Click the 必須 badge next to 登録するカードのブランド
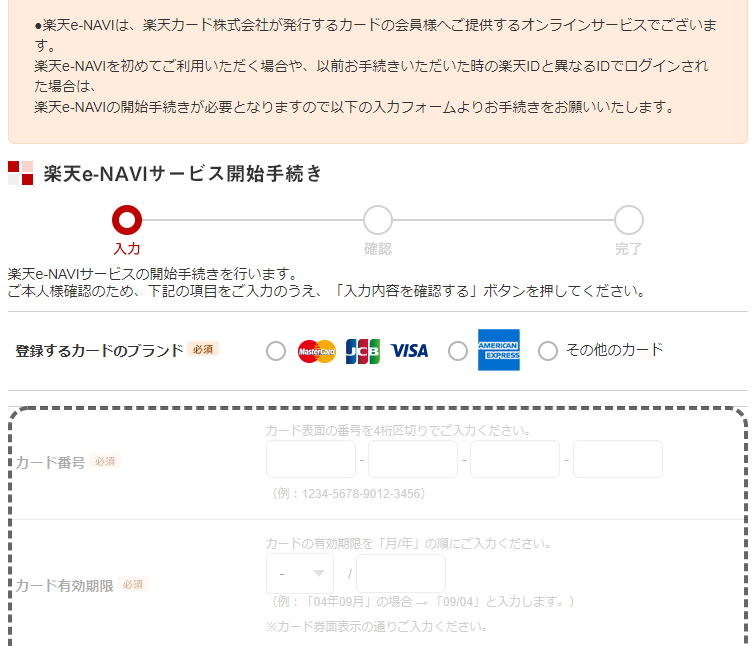 pos(203,349)
